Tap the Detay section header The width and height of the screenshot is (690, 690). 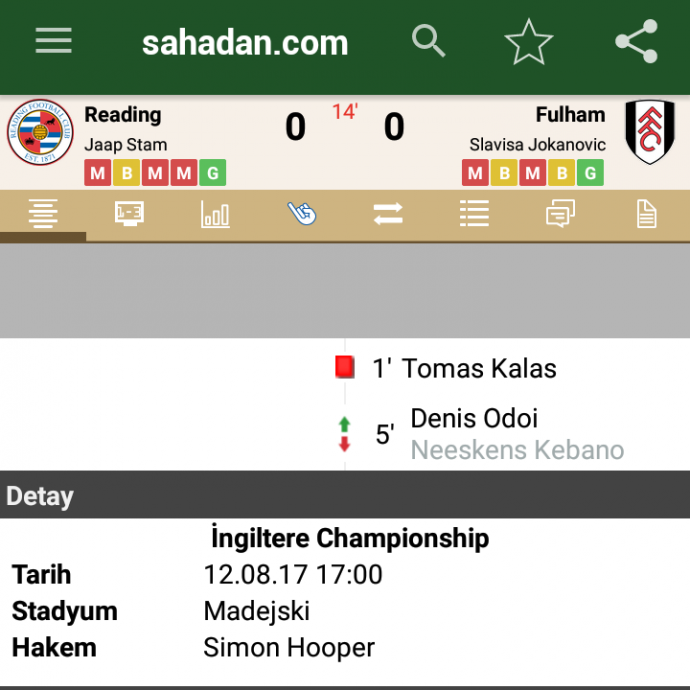pyautogui.click(x=40, y=497)
